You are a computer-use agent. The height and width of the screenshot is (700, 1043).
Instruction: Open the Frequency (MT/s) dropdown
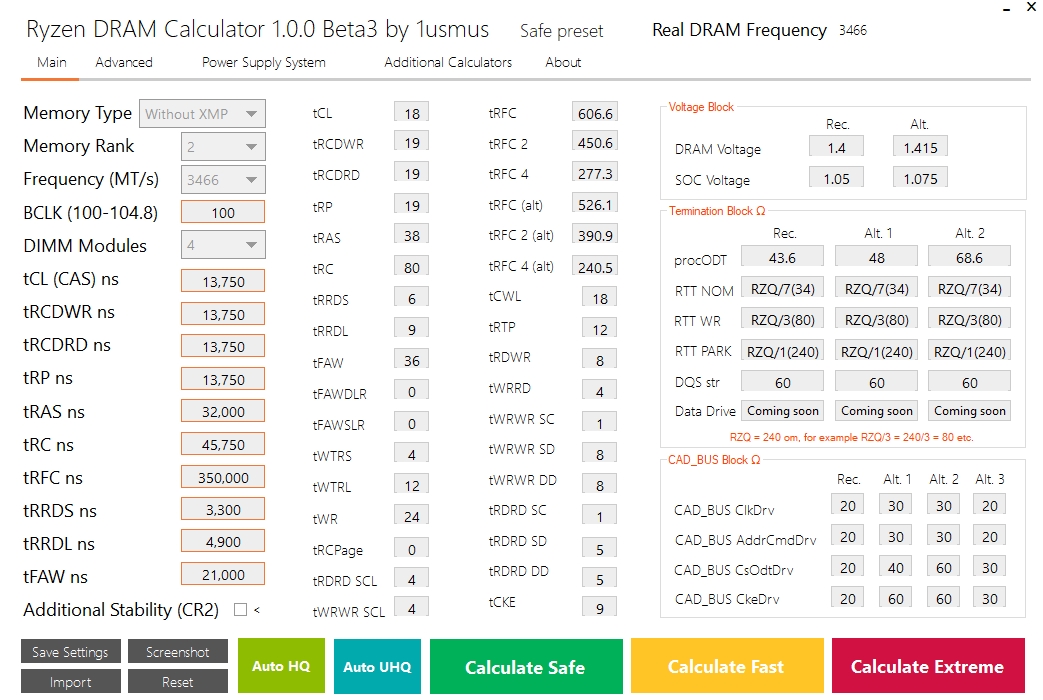pyautogui.click(x=223, y=180)
